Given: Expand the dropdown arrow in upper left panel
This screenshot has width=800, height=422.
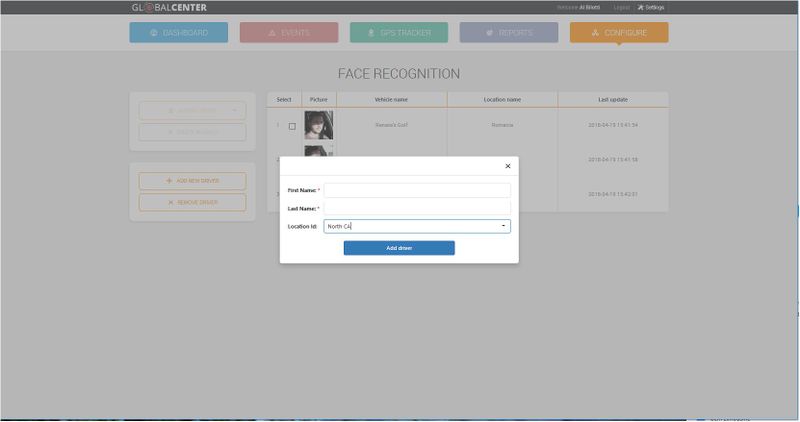Looking at the screenshot, I should coord(234,110).
